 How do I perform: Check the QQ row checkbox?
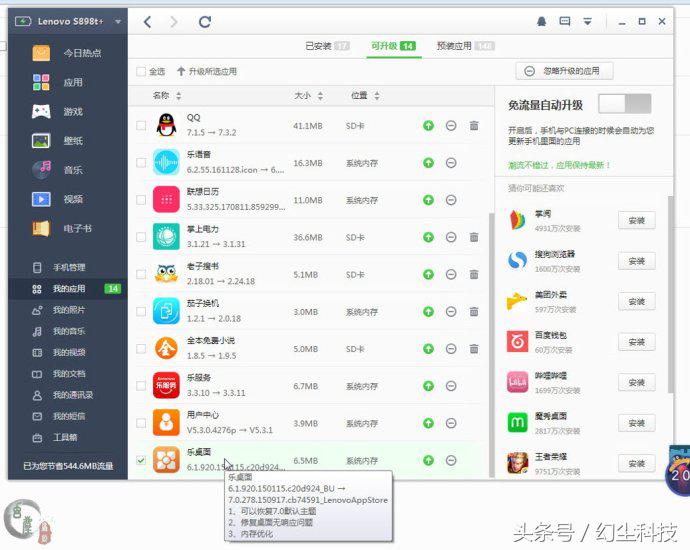coord(141,125)
